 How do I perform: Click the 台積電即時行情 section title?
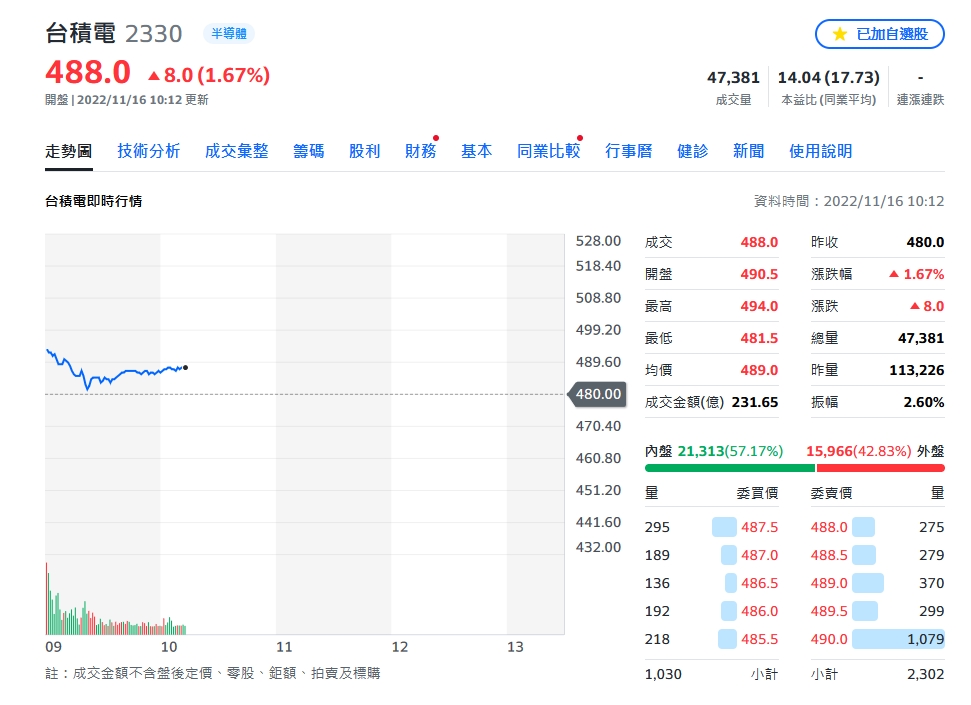click(x=94, y=201)
